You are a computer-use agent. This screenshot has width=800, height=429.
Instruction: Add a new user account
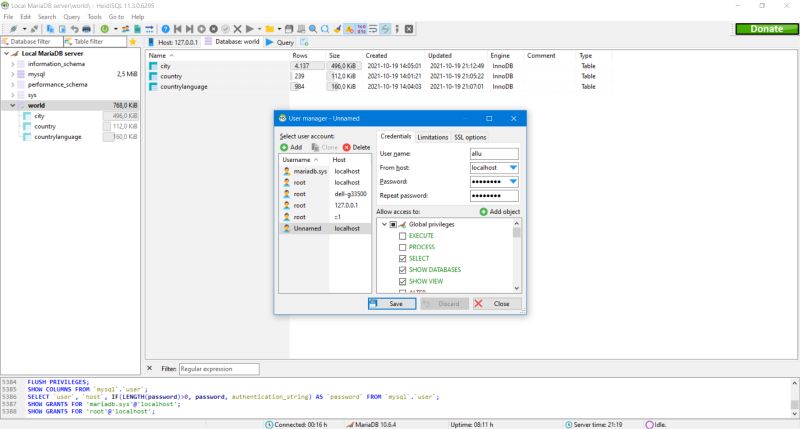point(291,147)
